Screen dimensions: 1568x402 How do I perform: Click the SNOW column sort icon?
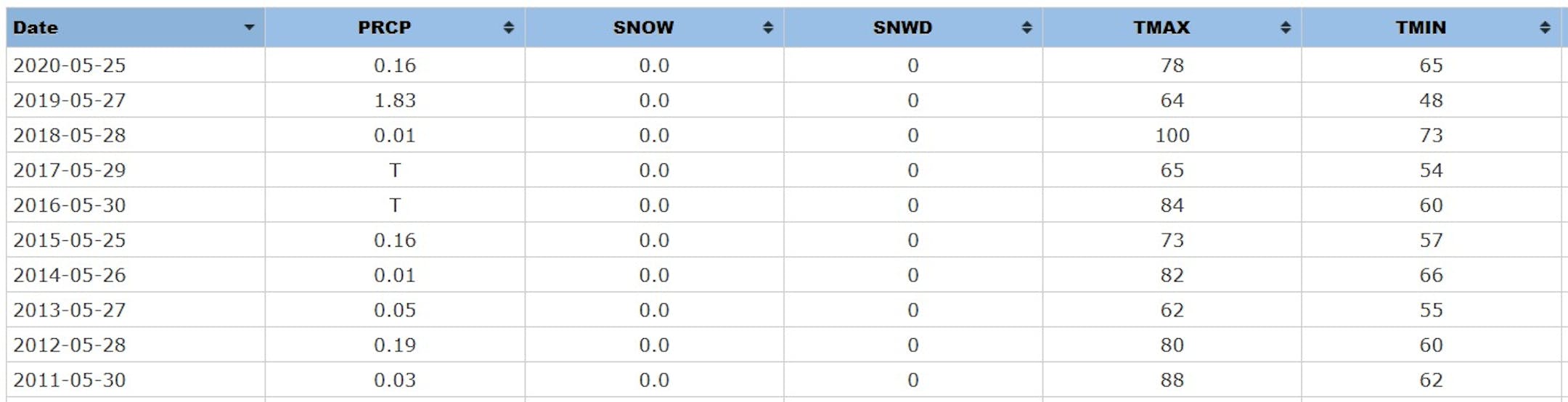click(768, 28)
